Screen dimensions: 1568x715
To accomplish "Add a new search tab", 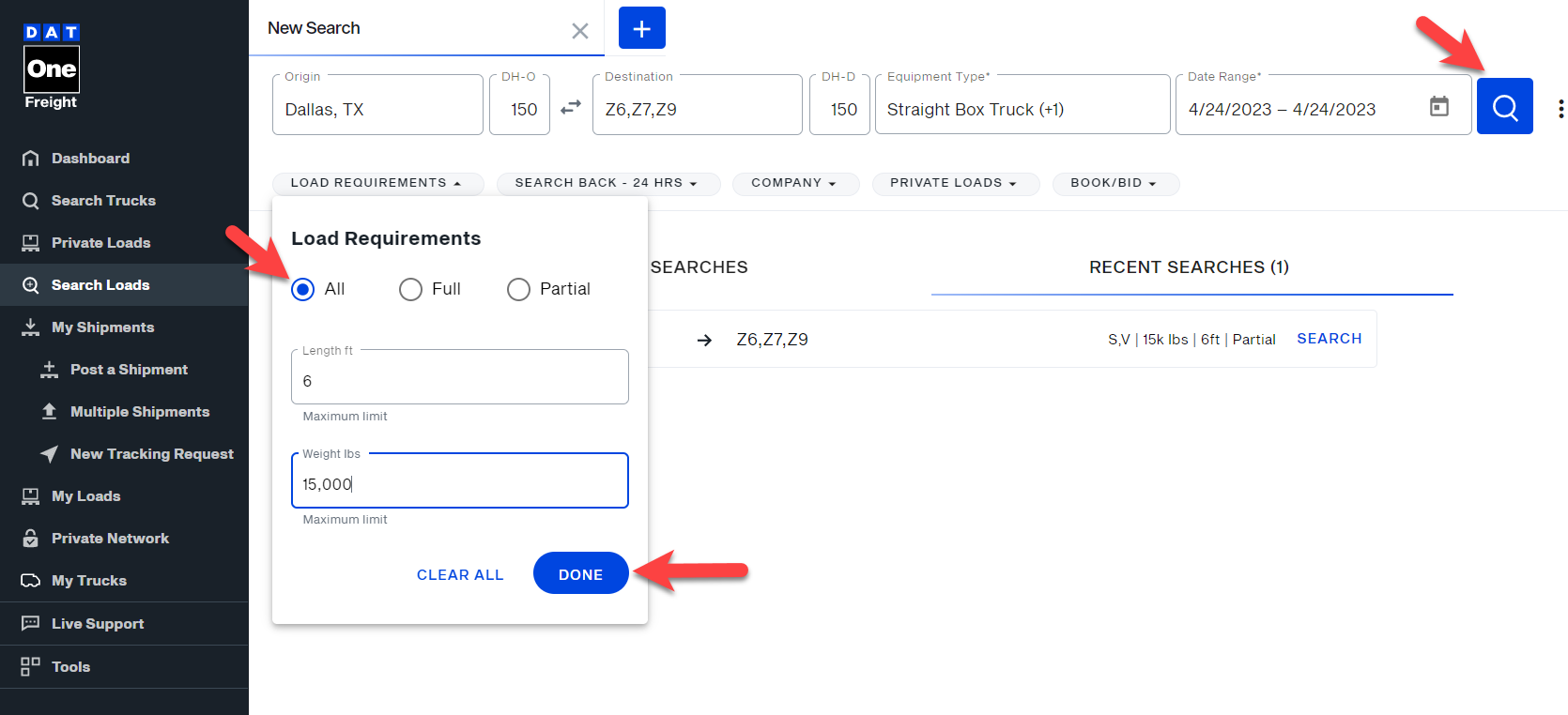I will point(642,28).
